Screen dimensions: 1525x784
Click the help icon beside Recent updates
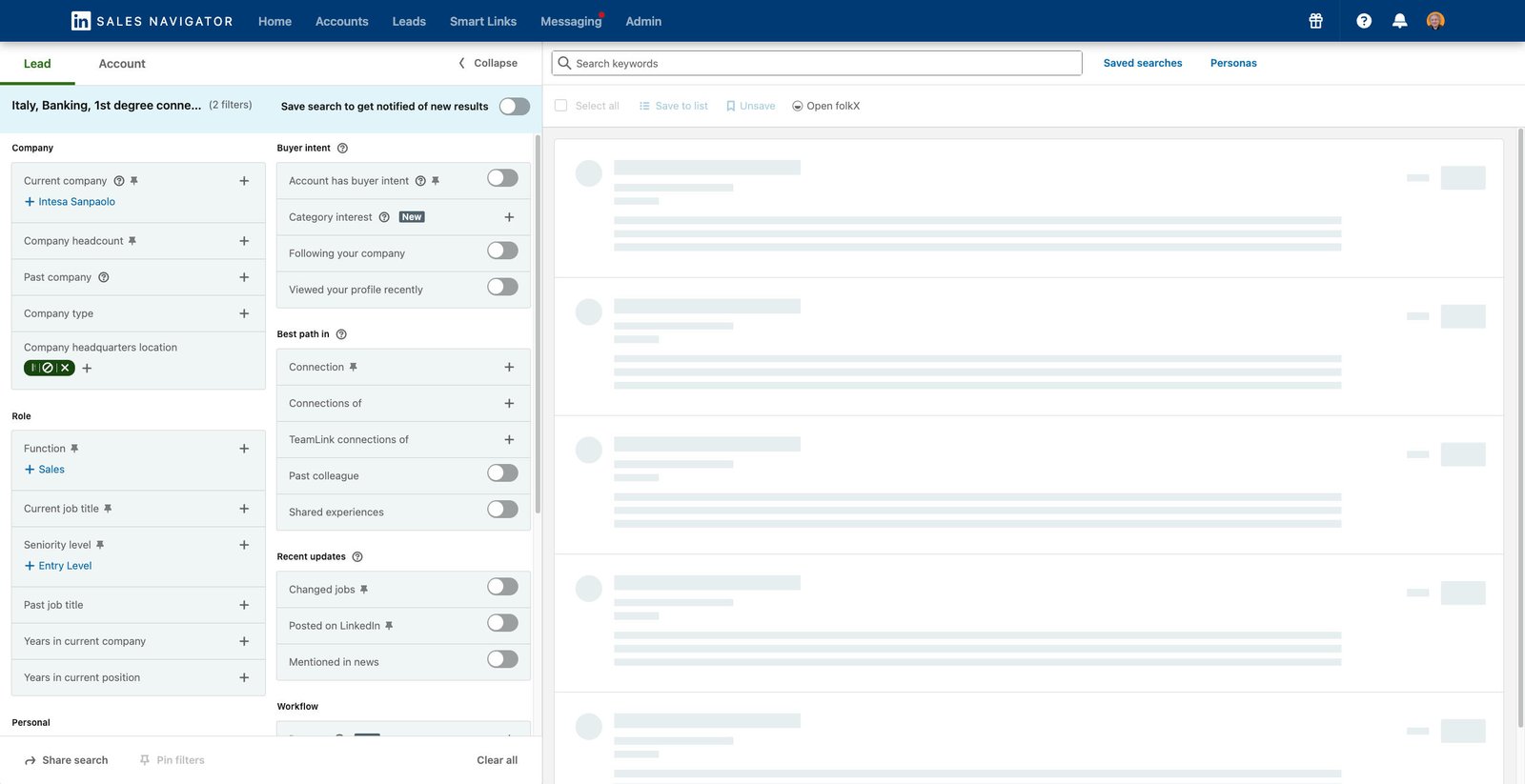[x=357, y=556]
